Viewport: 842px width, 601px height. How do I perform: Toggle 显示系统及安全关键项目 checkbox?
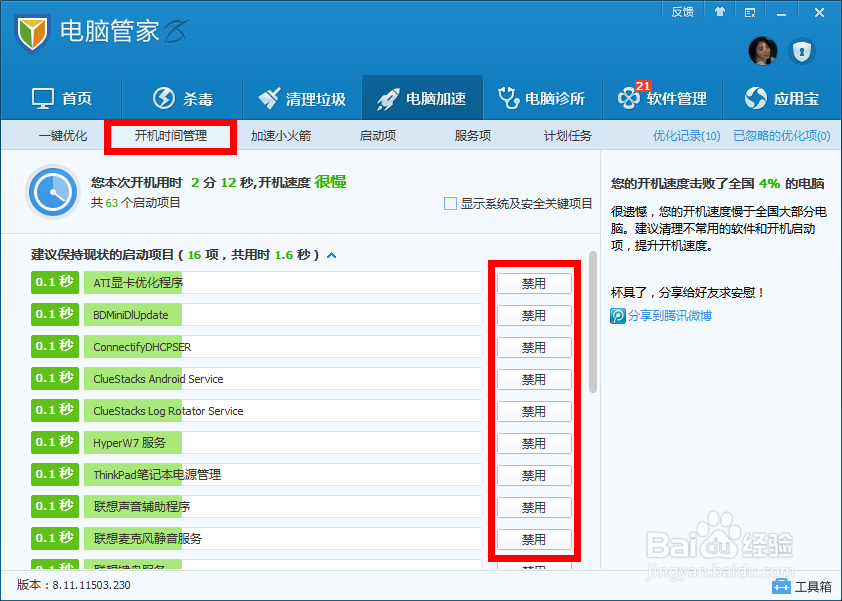tap(451, 204)
